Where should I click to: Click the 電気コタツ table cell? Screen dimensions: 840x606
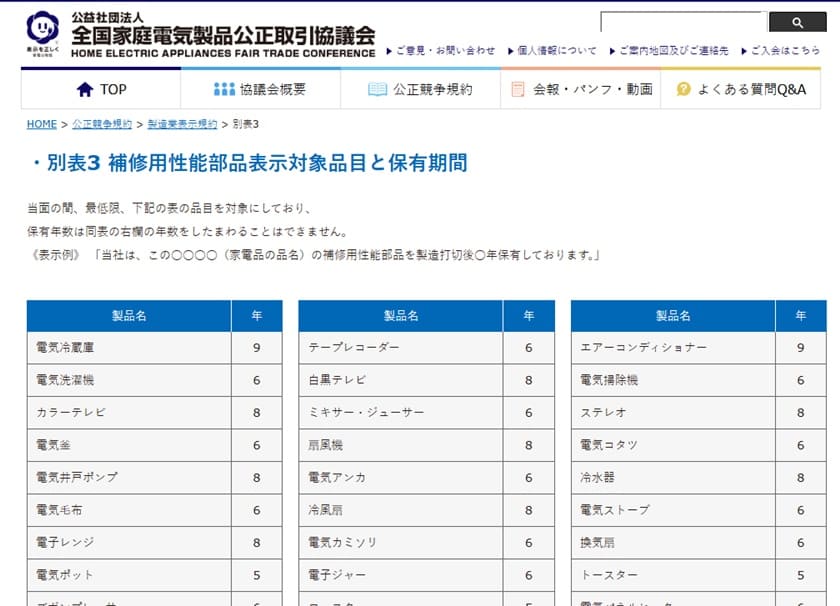point(673,445)
